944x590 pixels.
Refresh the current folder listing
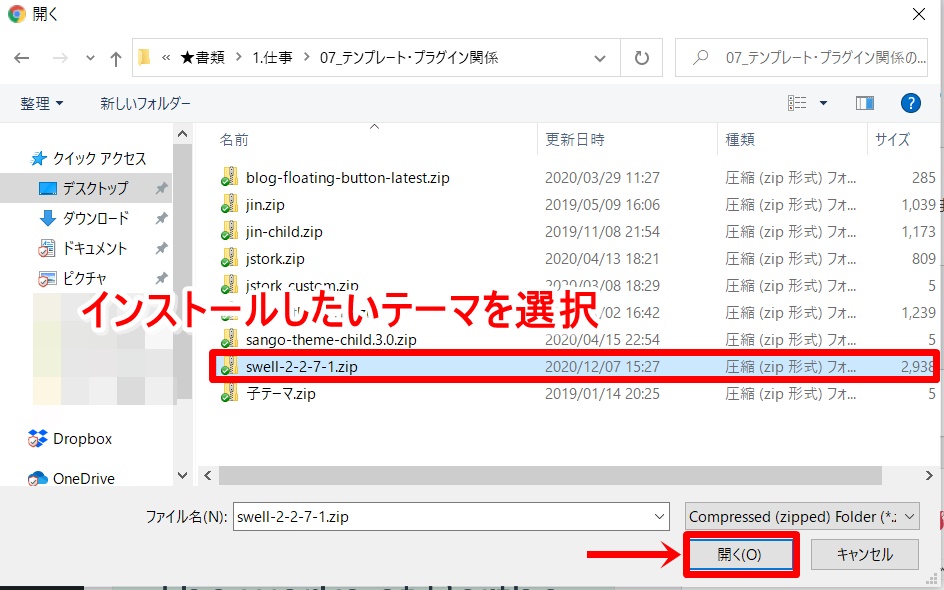[x=641, y=57]
